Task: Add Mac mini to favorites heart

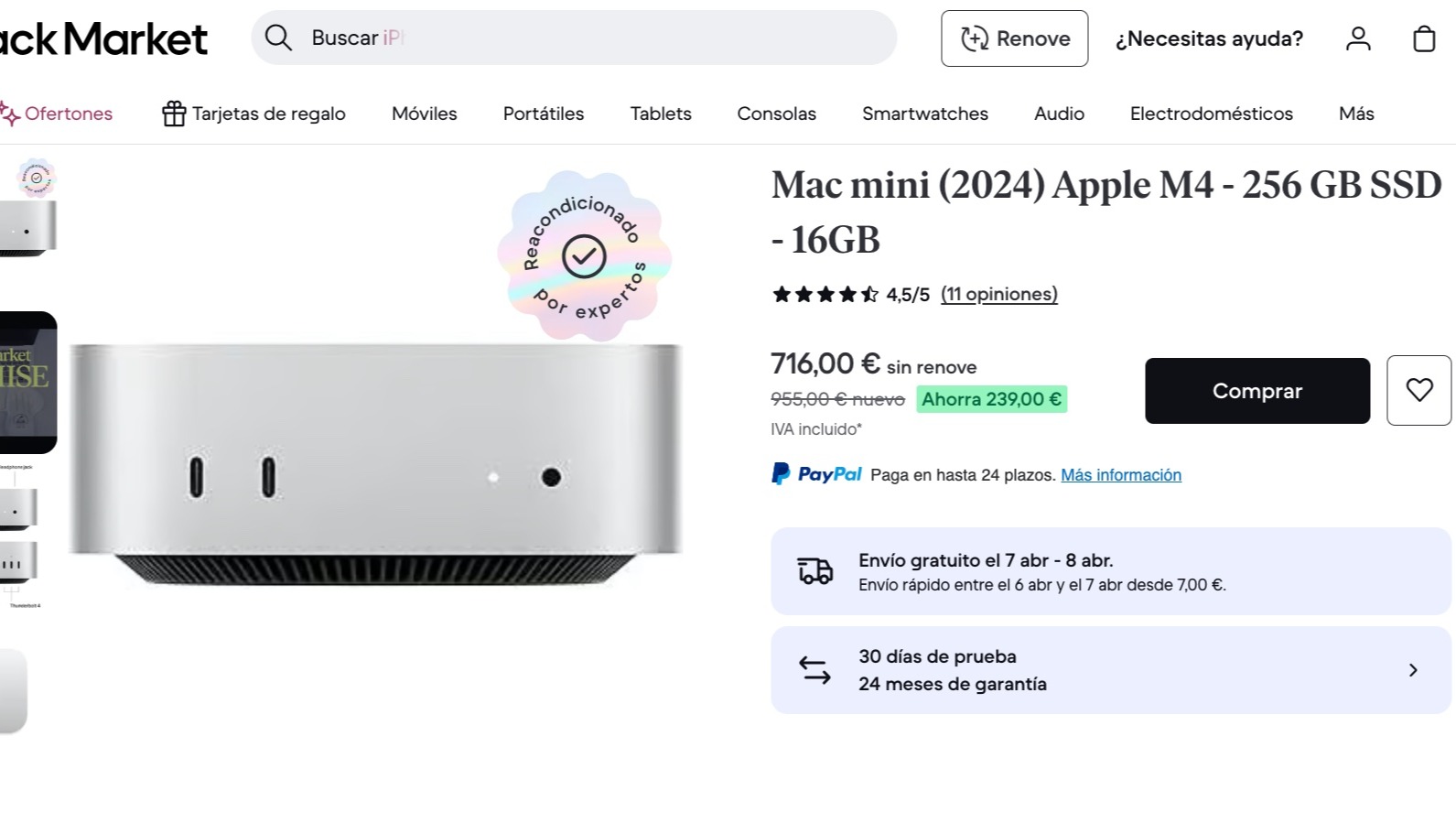Action: pyautogui.click(x=1418, y=390)
